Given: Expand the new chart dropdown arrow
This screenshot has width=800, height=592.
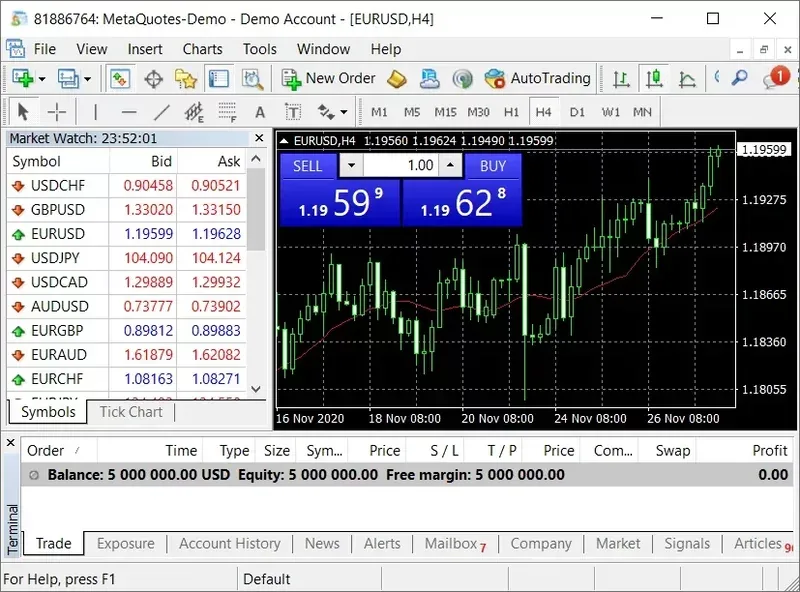Looking at the screenshot, I should pos(42,79).
